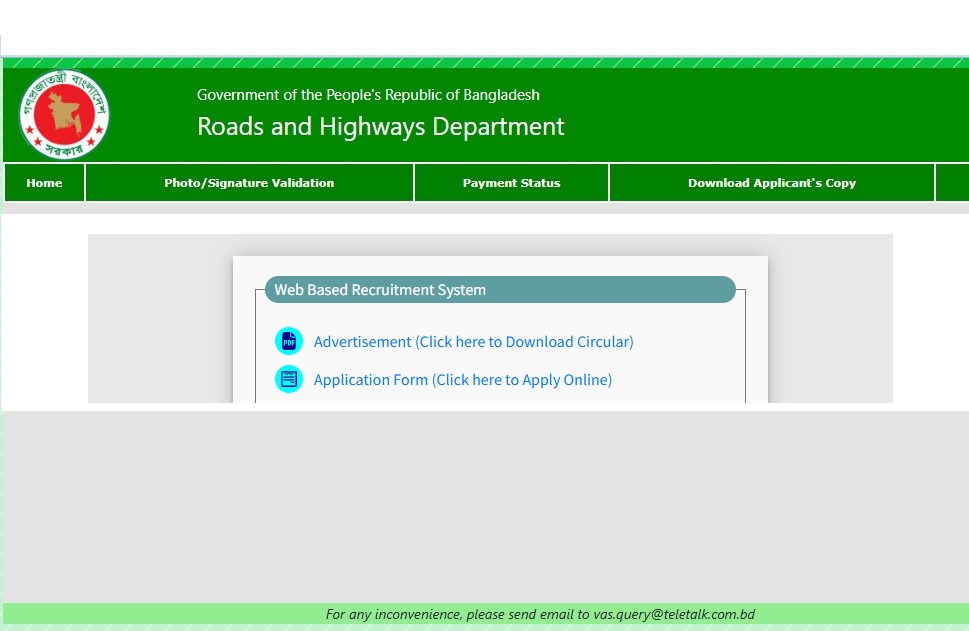Click the blank white strip above the header
This screenshot has height=631, width=969.
[x=484, y=28]
